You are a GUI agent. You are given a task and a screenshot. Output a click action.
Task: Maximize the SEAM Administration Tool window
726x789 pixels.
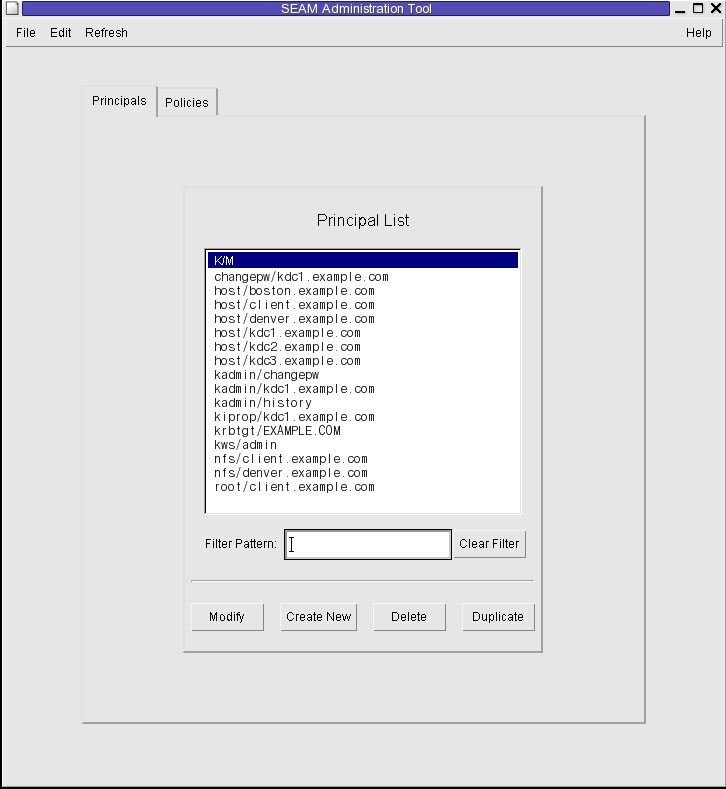698,8
